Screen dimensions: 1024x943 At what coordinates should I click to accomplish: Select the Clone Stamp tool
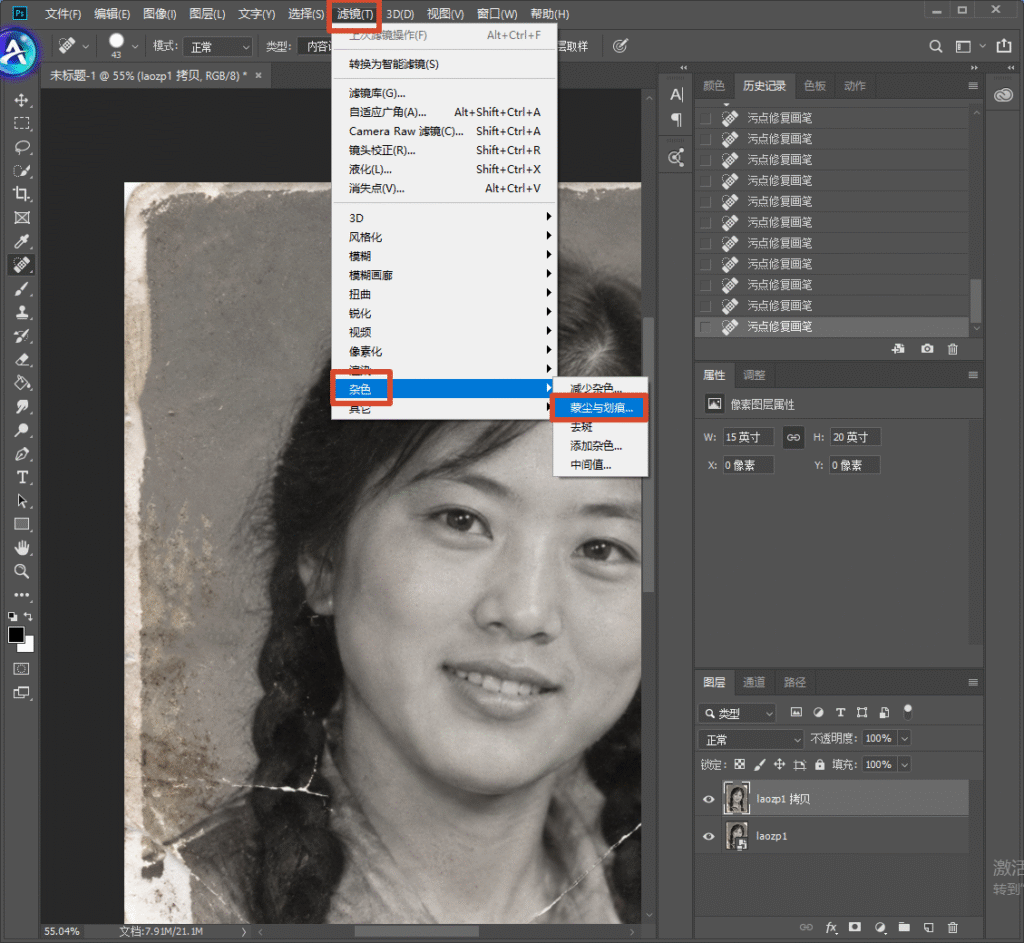[x=22, y=312]
